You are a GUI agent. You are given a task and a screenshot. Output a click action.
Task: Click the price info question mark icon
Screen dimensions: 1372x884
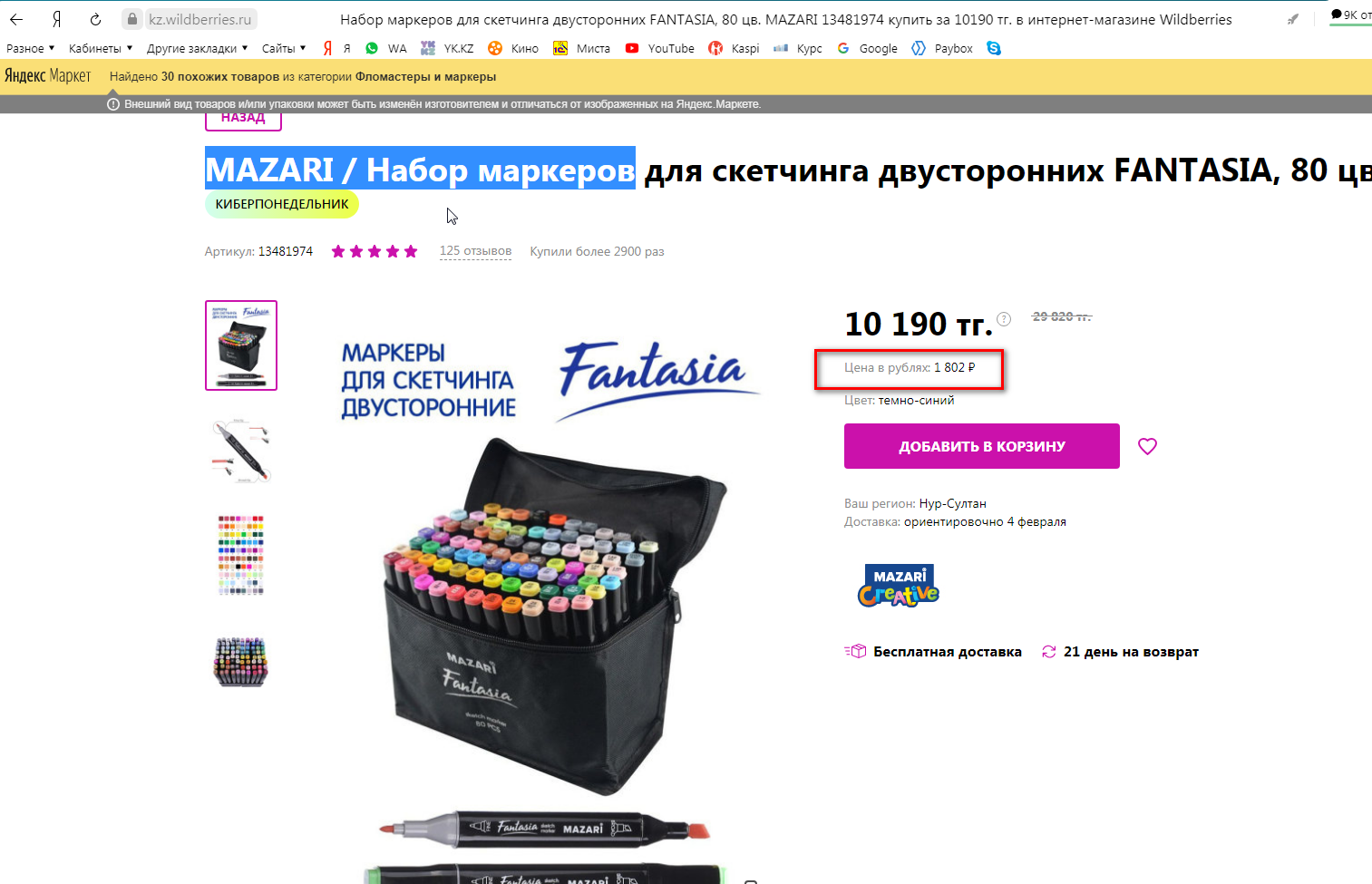pos(1004,319)
